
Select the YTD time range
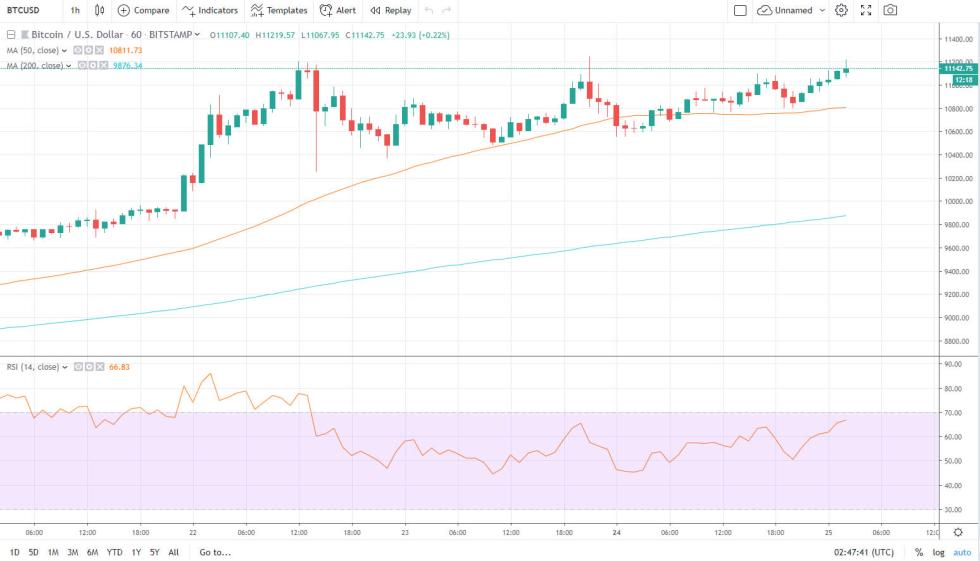tap(115, 552)
